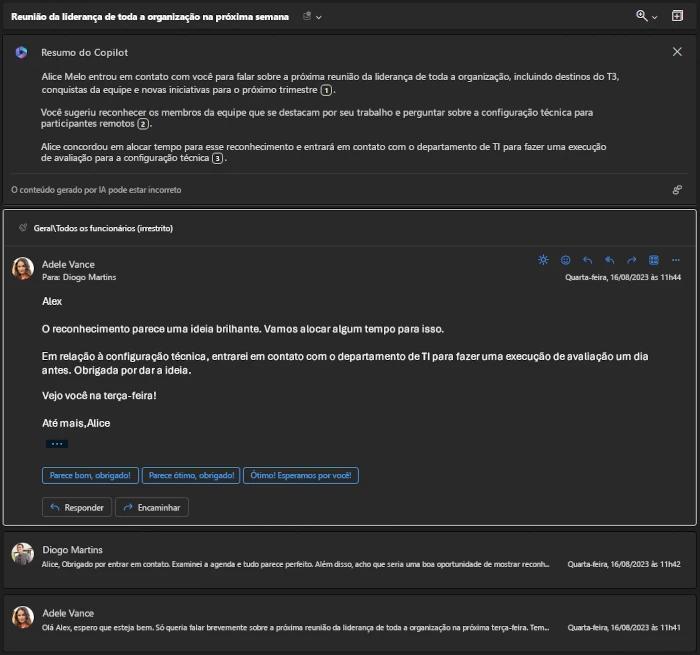The height and width of the screenshot is (655, 700).
Task: Choose suggested reply 'Ótimo! Esperamos por você!'
Action: coord(301,476)
